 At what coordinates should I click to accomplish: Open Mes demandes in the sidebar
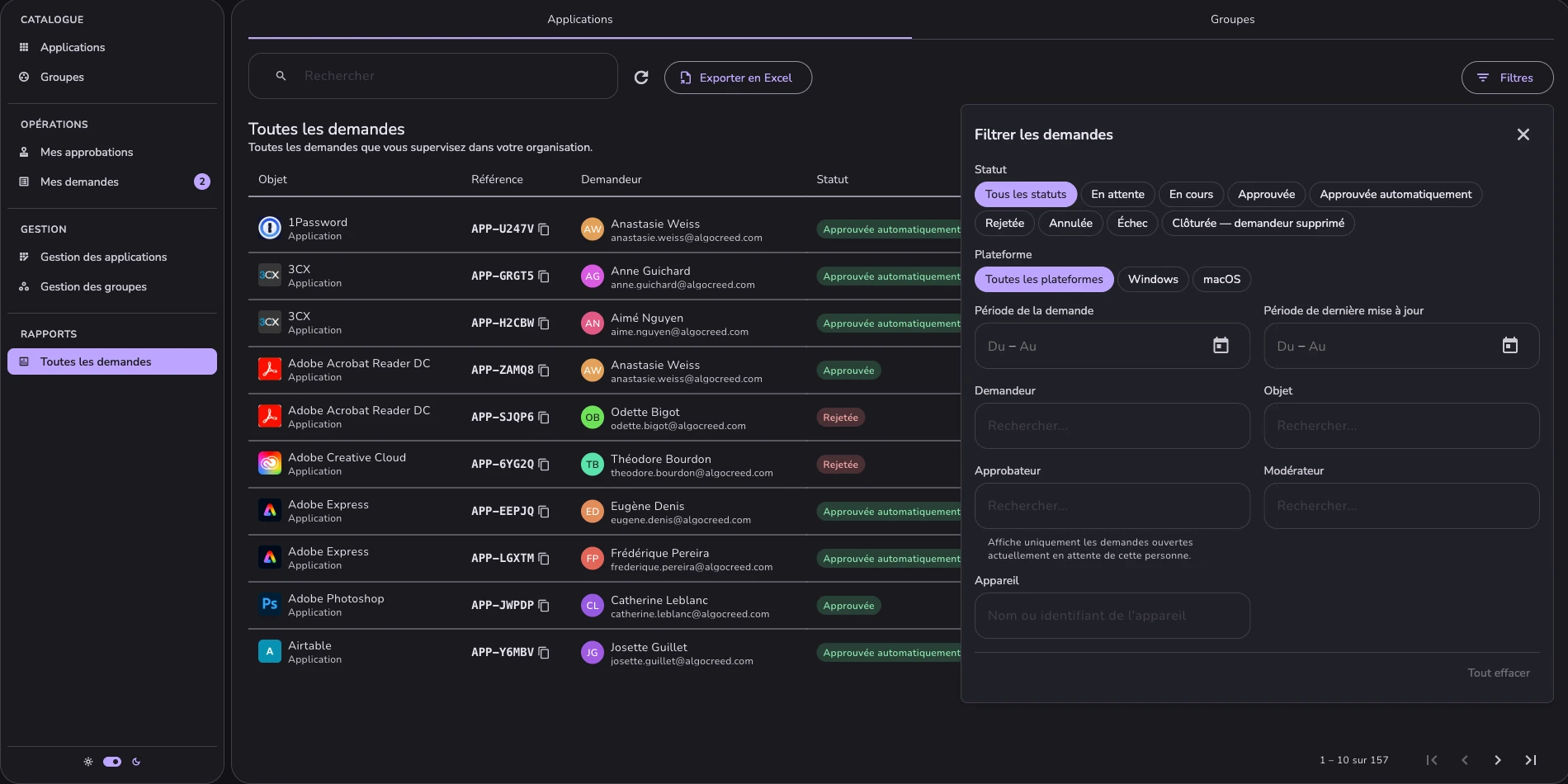(112, 182)
